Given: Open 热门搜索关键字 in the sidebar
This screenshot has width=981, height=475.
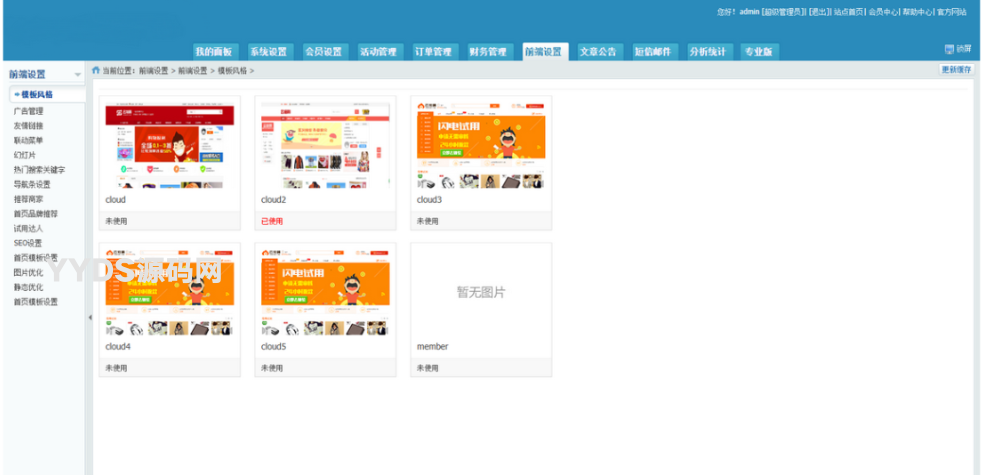Looking at the screenshot, I should point(39,170).
